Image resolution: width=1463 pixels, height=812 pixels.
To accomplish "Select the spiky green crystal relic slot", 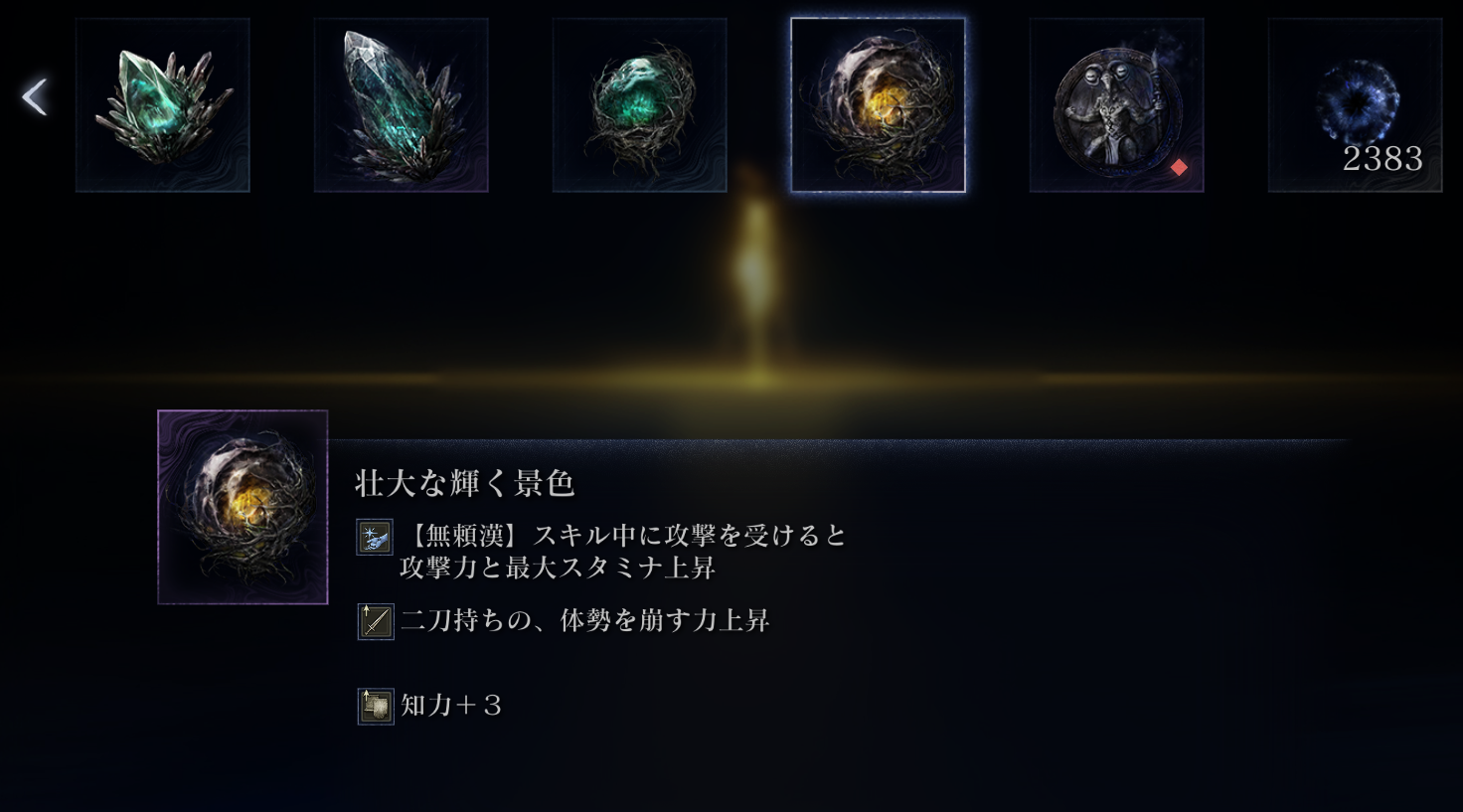I will click(x=163, y=105).
